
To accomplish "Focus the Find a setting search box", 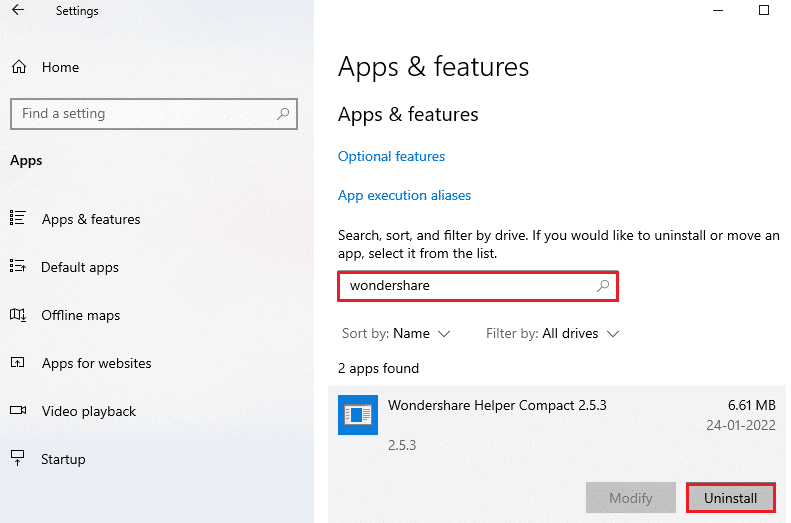I will pos(153,113).
